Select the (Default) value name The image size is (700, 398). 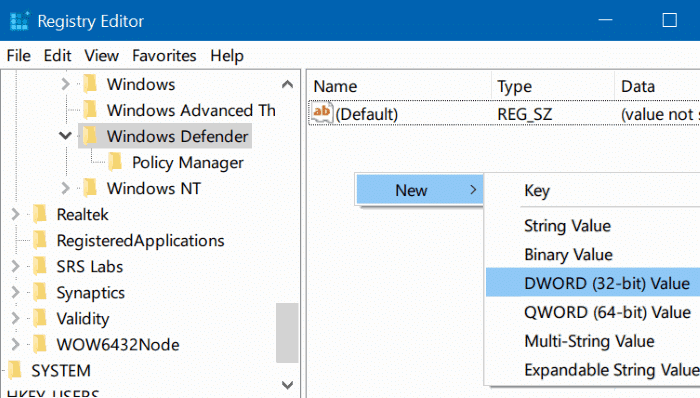point(367,114)
